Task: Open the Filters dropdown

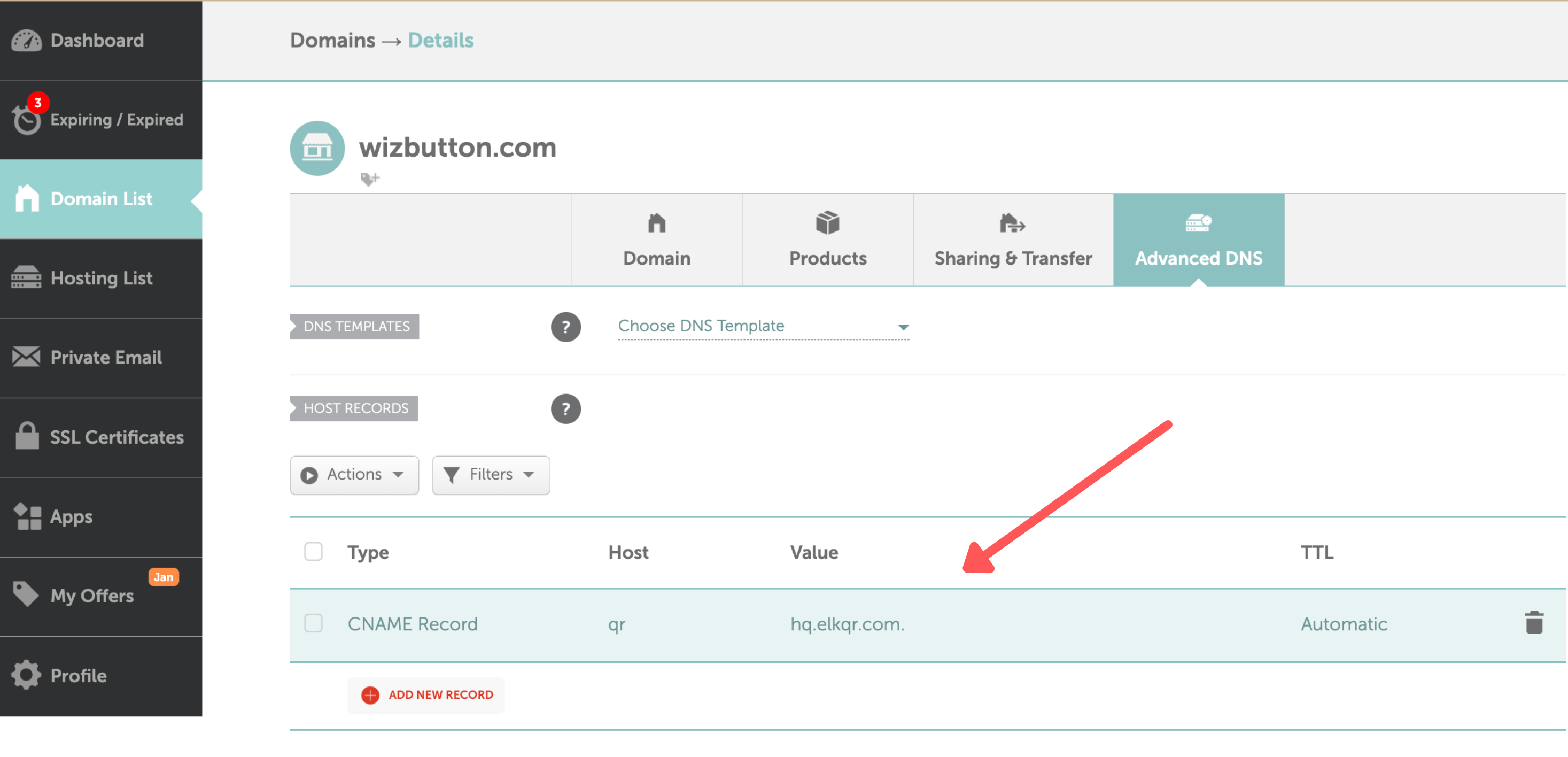Action: 491,474
